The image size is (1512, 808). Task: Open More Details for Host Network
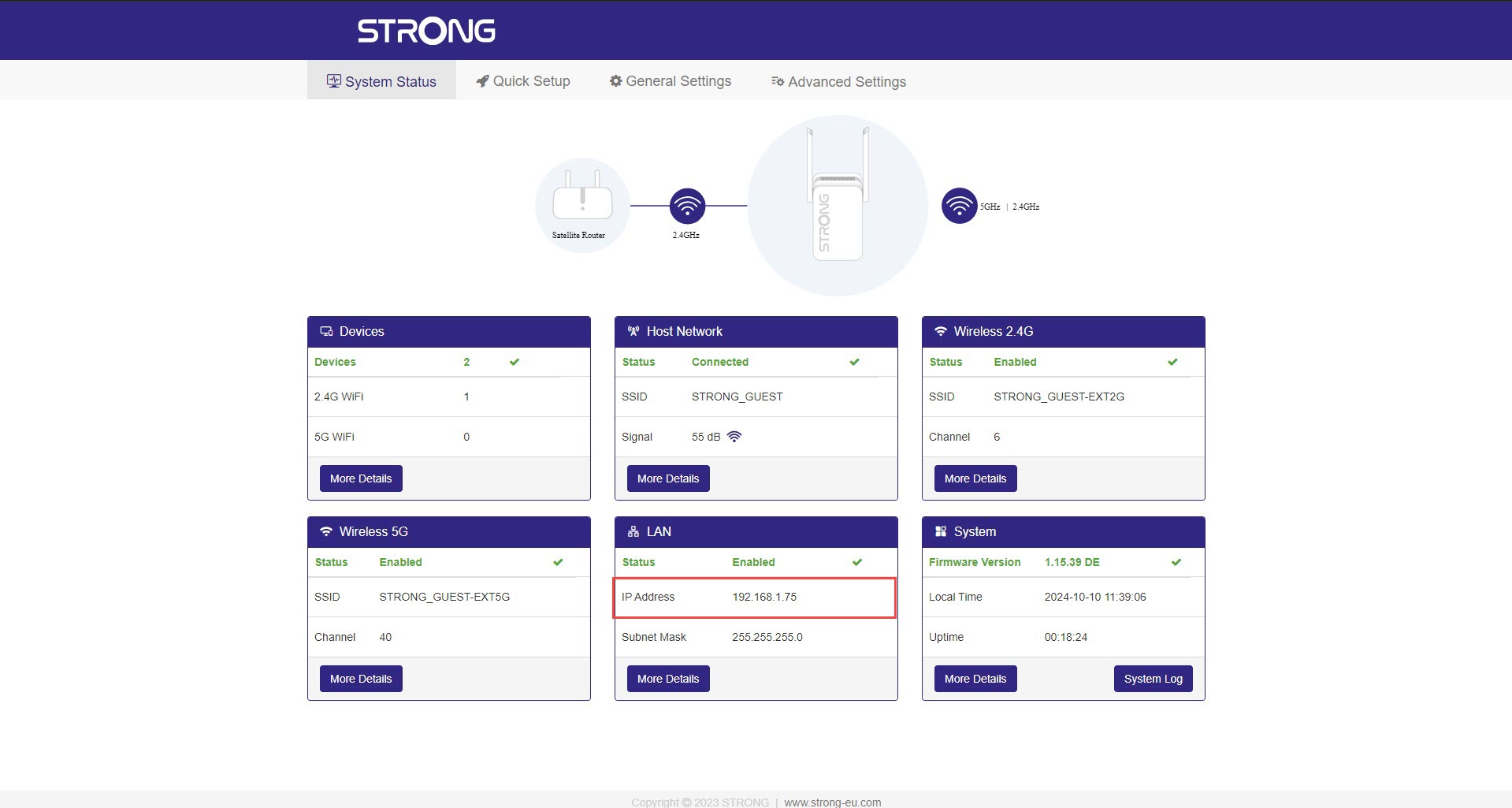pyautogui.click(x=668, y=478)
